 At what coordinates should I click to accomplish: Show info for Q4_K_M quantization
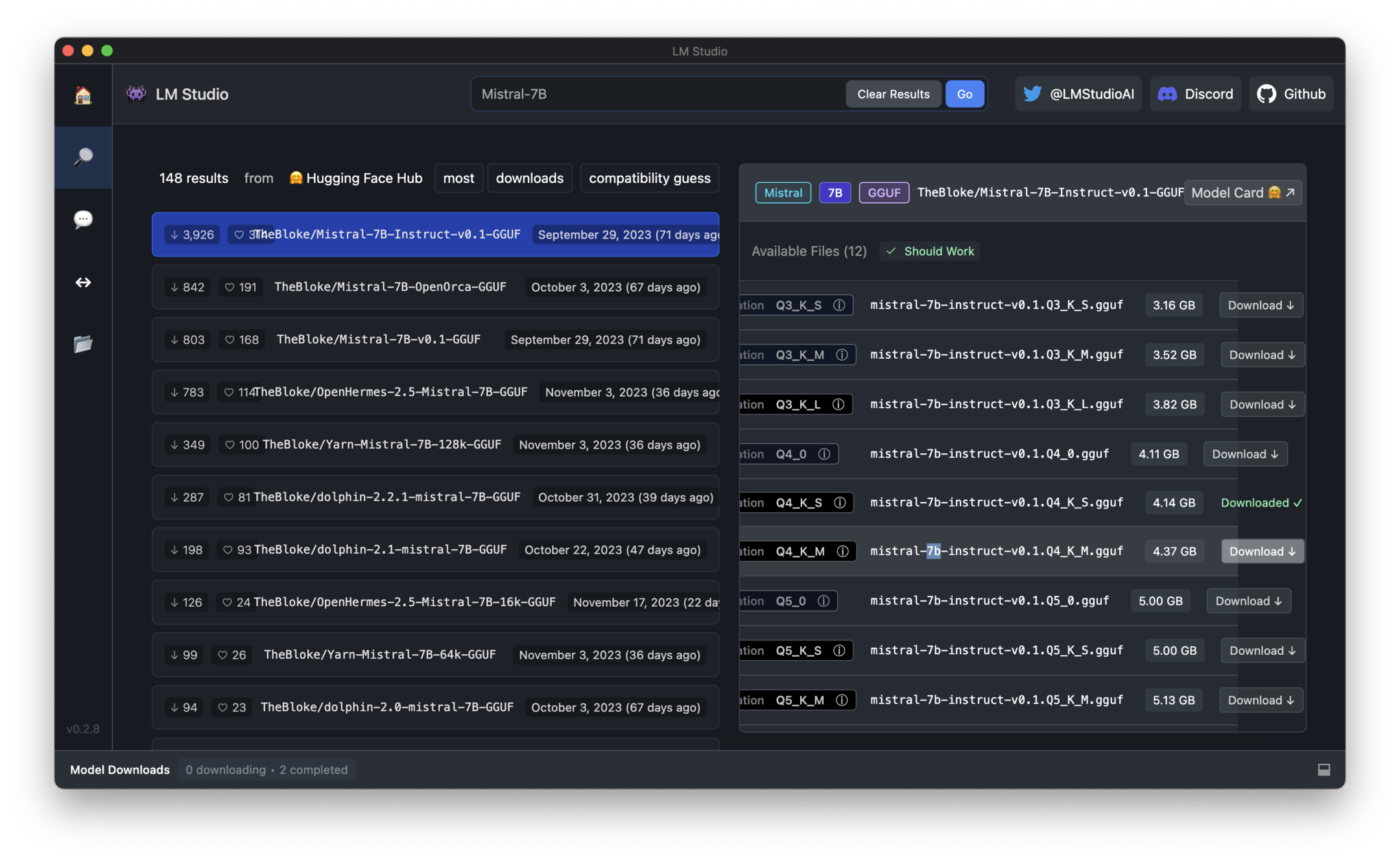842,551
